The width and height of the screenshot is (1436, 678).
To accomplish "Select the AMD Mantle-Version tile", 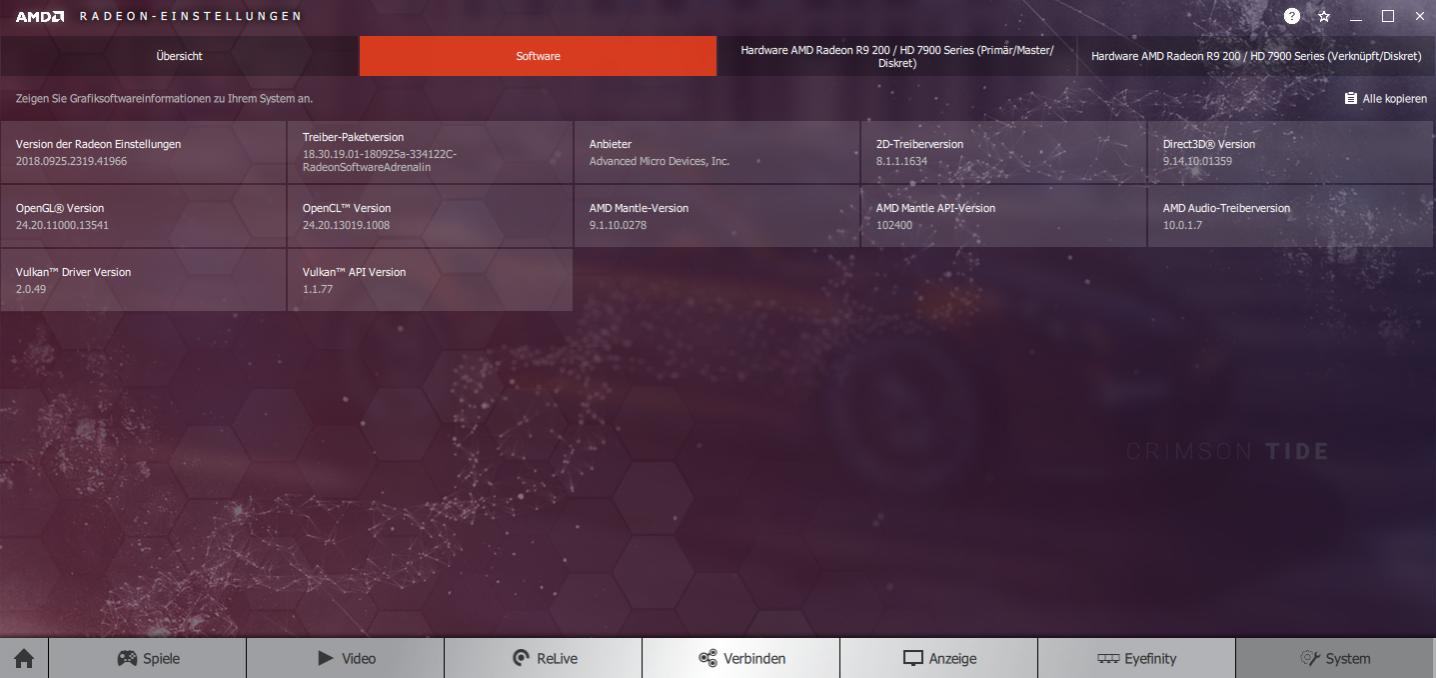I will tap(717, 216).
